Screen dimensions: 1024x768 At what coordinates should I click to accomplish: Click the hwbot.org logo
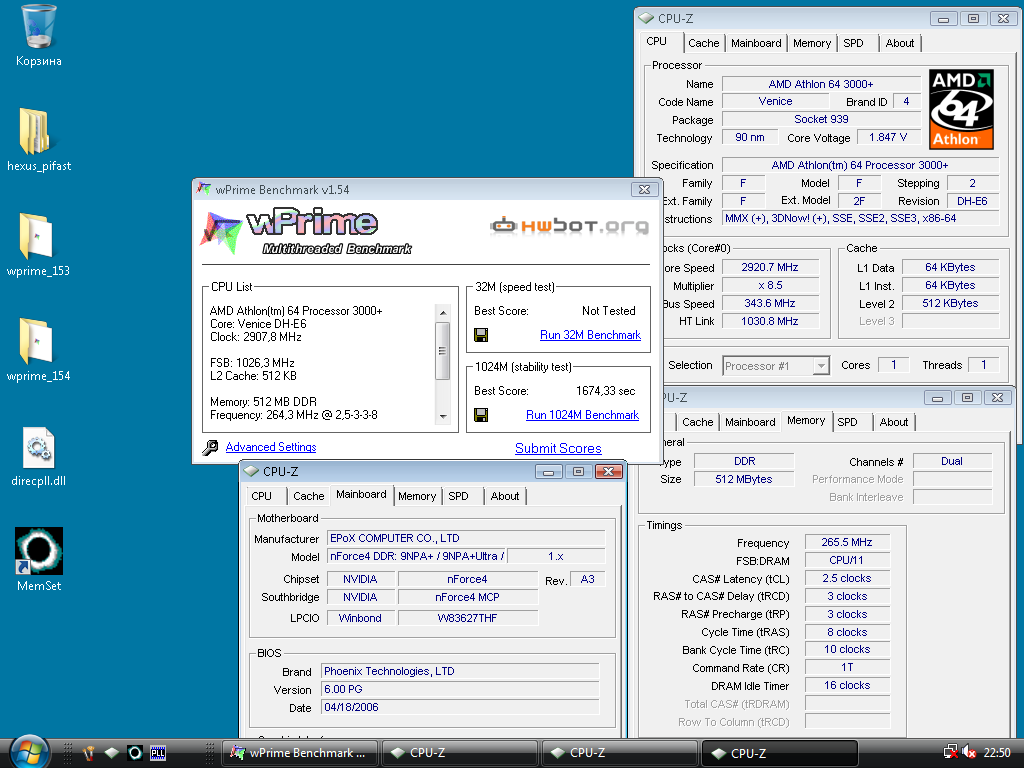pos(569,226)
